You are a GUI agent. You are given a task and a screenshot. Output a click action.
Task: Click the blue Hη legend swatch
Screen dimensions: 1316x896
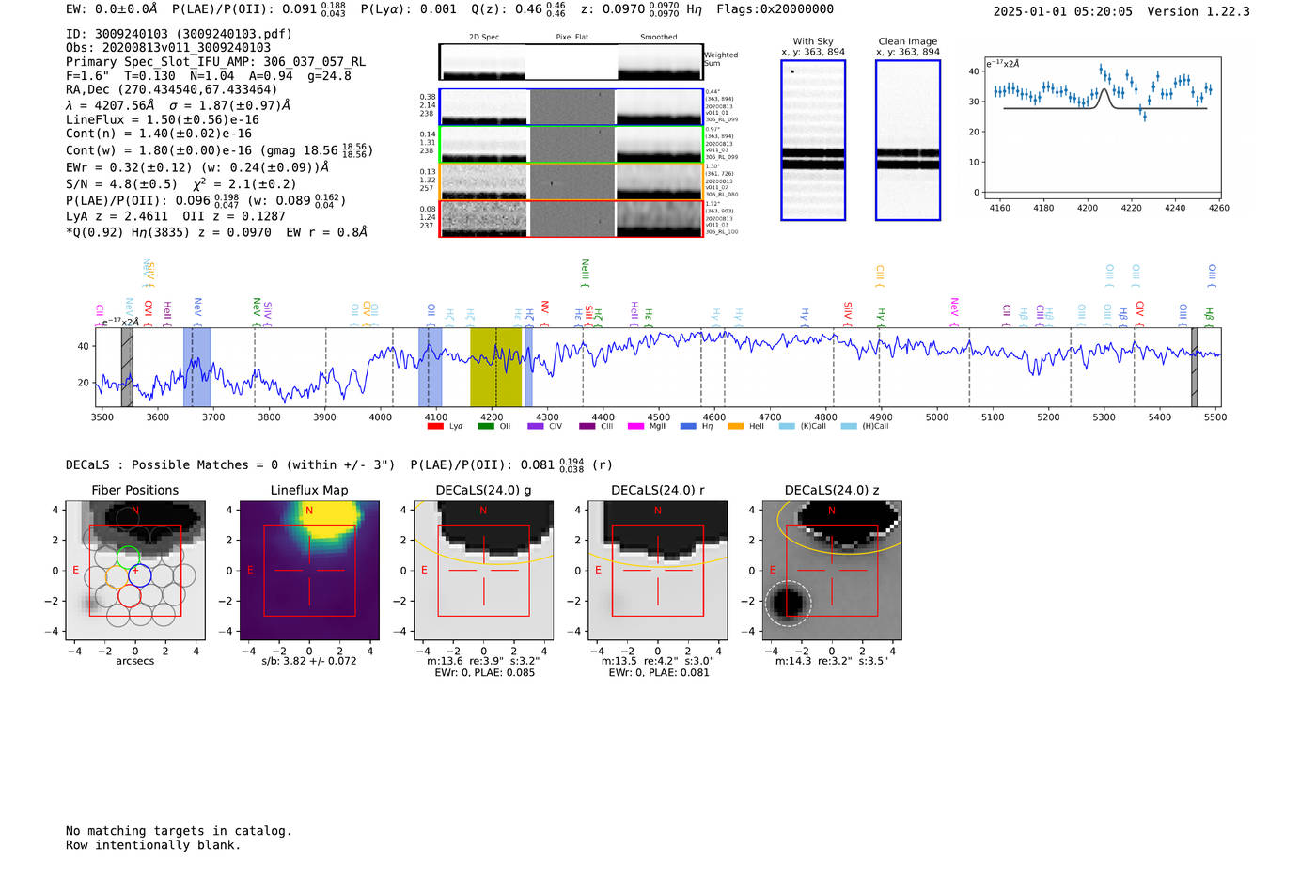[x=688, y=426]
